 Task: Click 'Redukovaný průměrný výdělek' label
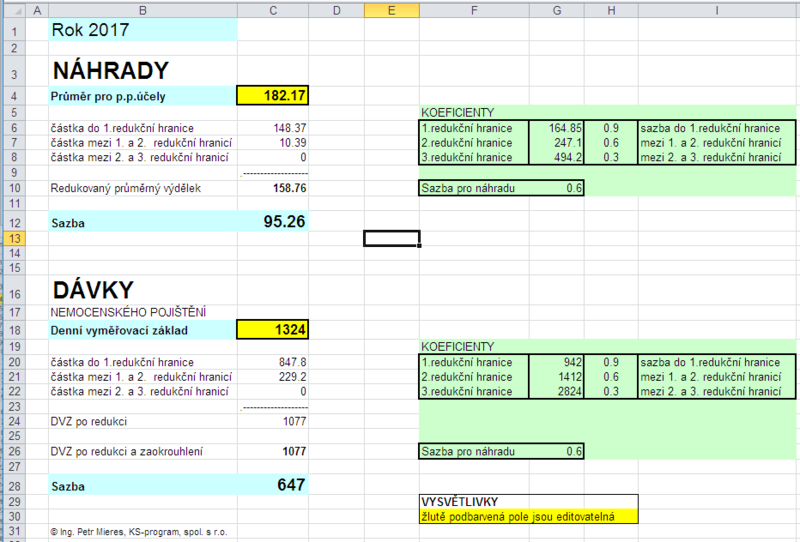143,188
